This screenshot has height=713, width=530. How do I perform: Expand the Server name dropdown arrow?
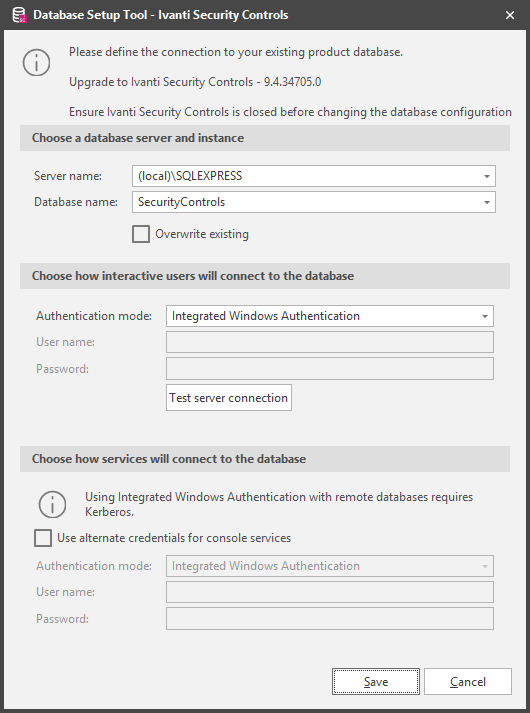click(x=487, y=176)
